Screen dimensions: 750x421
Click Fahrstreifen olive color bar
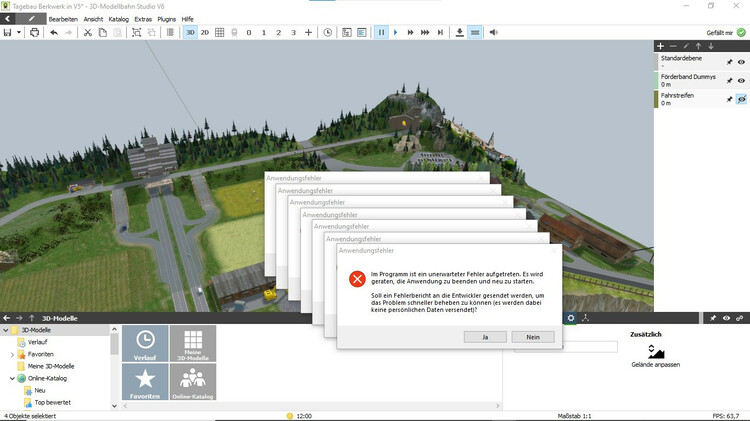(x=656, y=99)
